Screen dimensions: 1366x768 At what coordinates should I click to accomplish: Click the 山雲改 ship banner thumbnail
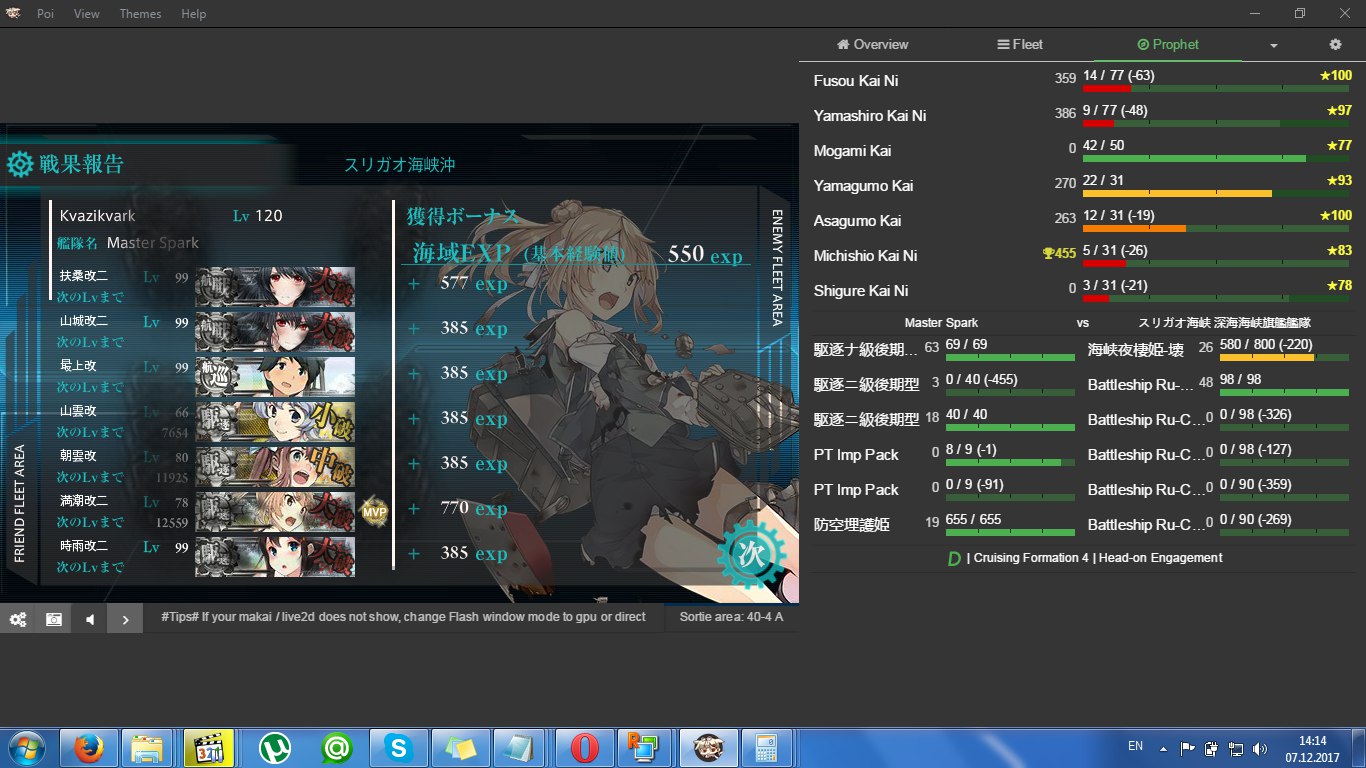coord(275,421)
